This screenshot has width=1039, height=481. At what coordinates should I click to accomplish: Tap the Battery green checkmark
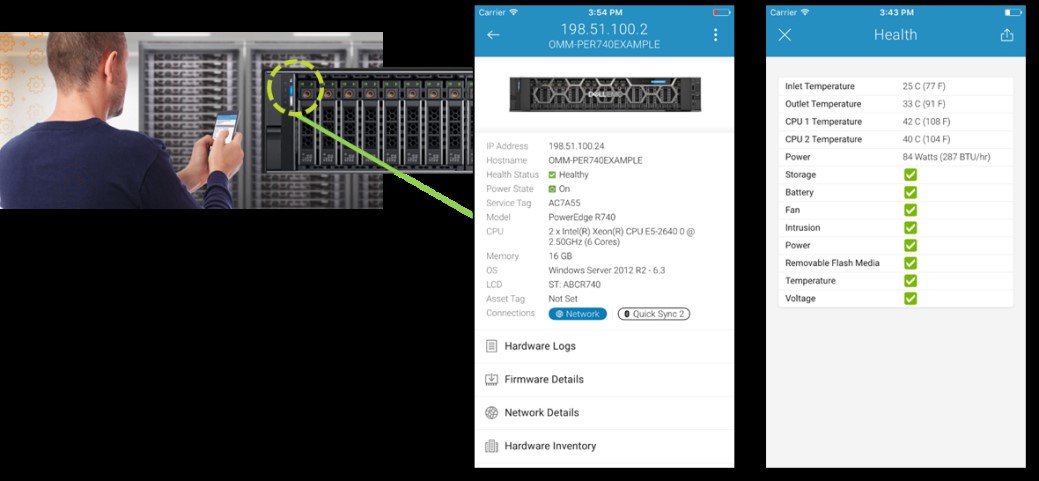point(910,192)
